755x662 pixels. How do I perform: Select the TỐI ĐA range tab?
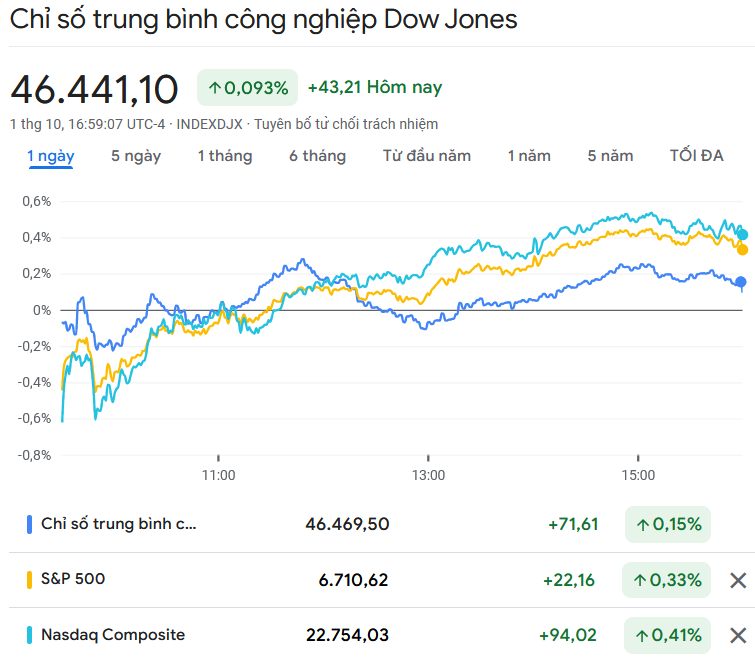[x=697, y=156]
